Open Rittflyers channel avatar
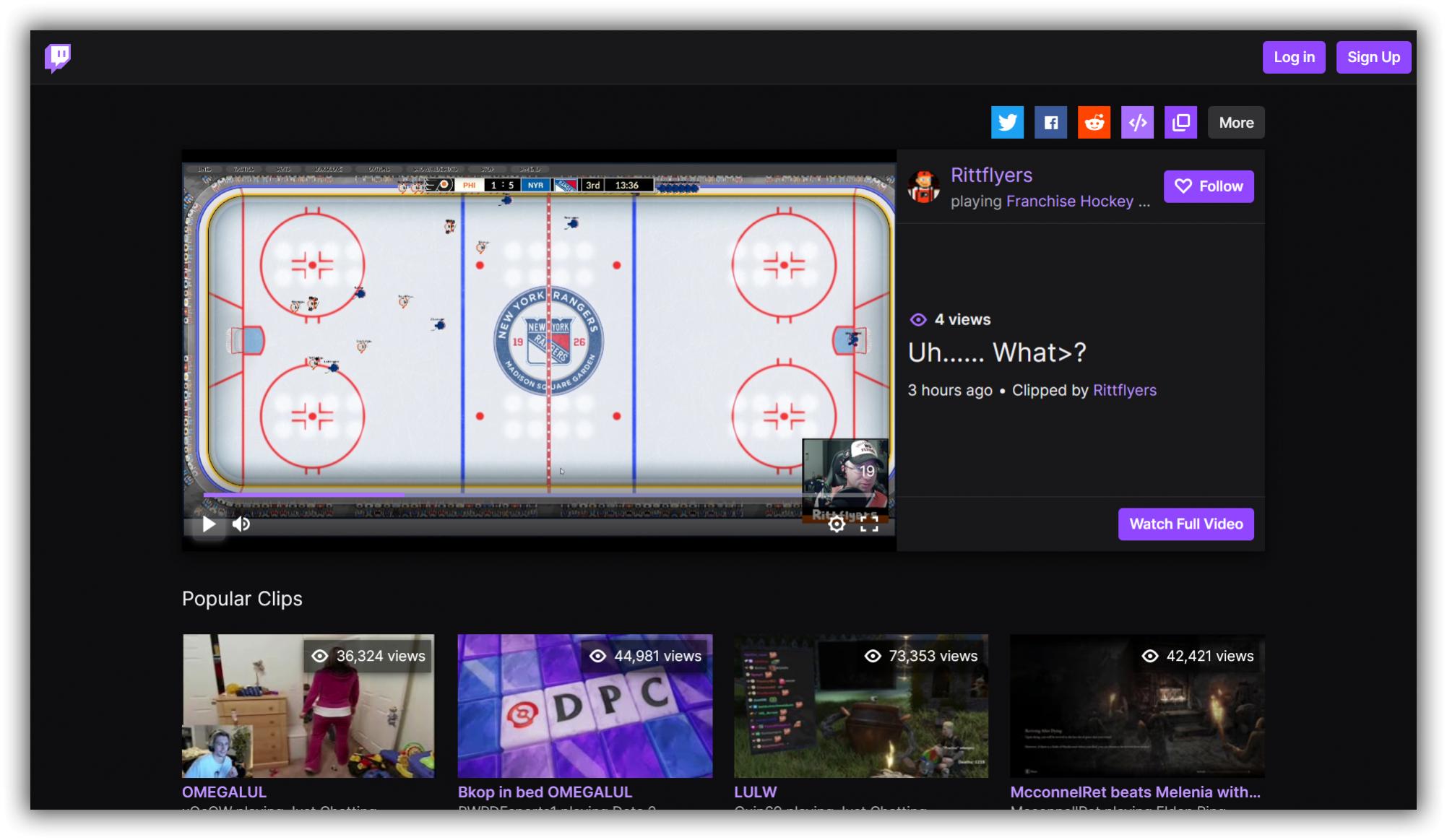This screenshot has width=1447, height=840. point(923,187)
